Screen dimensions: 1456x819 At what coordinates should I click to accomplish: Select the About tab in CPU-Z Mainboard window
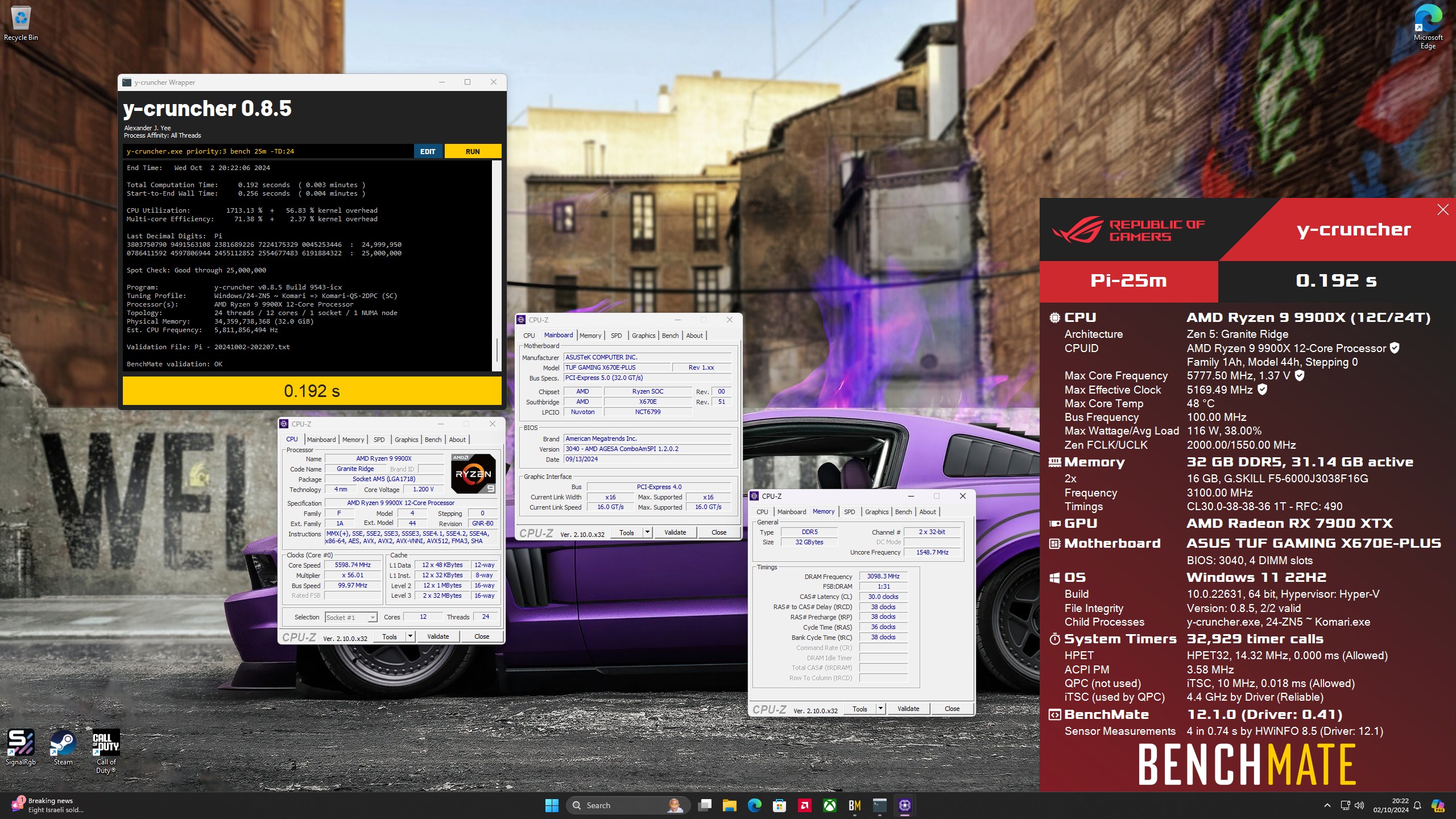tap(694, 336)
